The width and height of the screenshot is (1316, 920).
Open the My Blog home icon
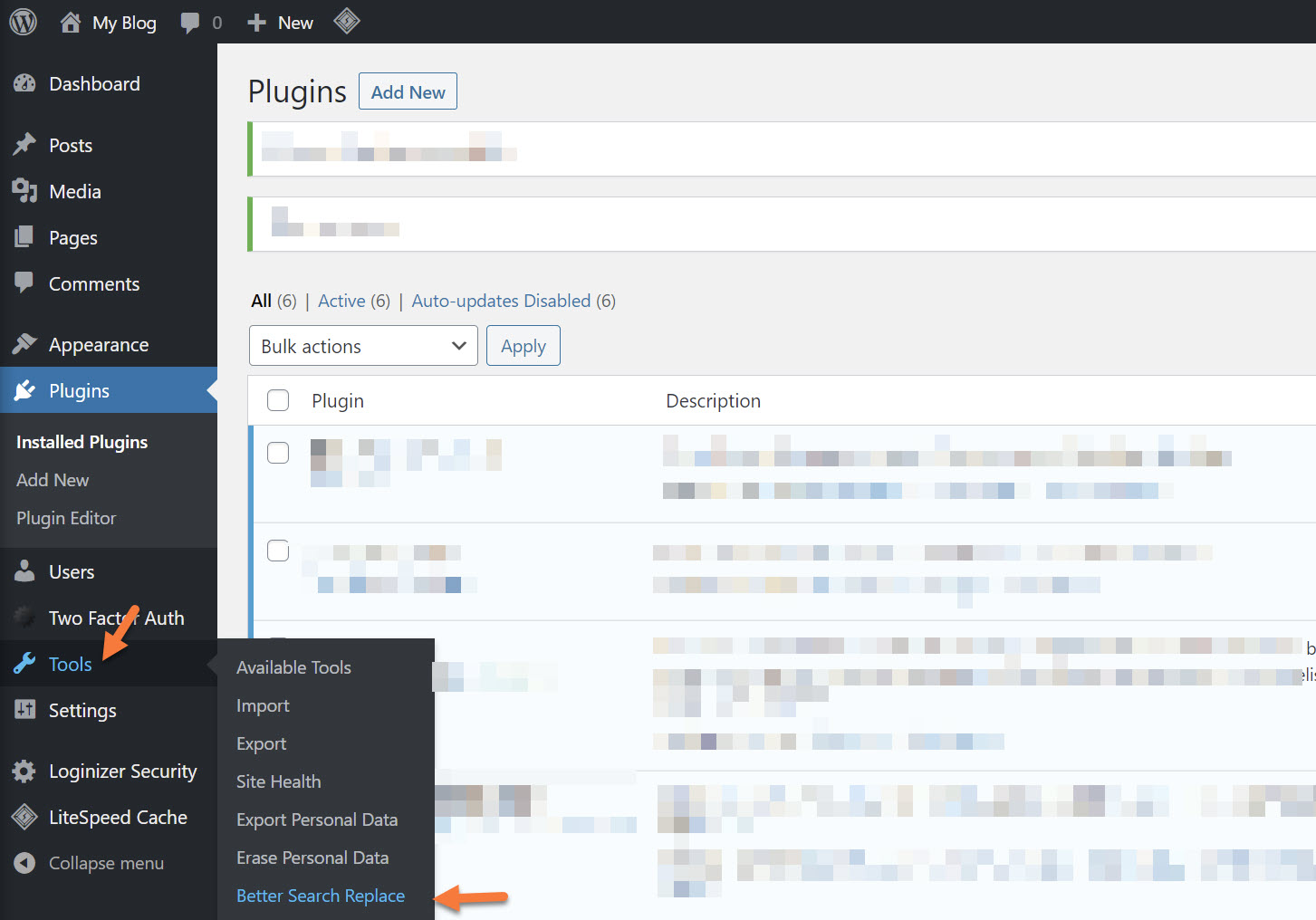tap(71, 23)
